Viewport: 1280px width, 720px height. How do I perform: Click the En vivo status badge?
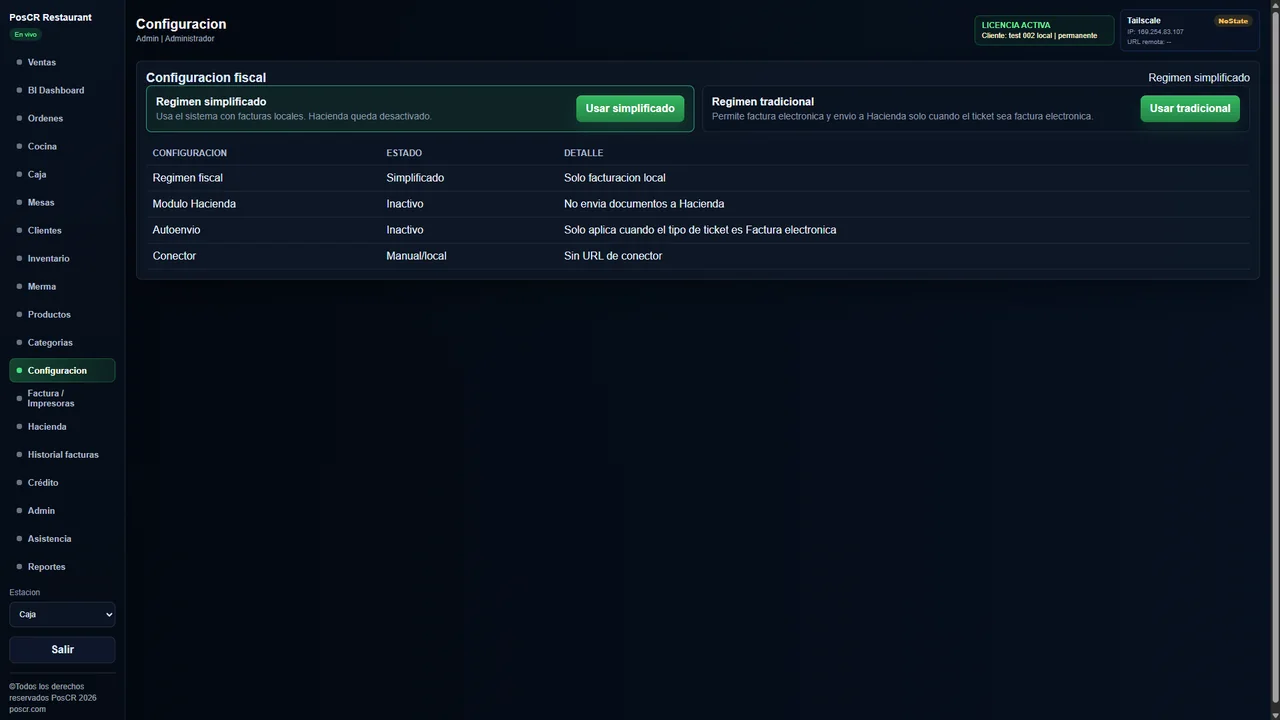coord(25,34)
